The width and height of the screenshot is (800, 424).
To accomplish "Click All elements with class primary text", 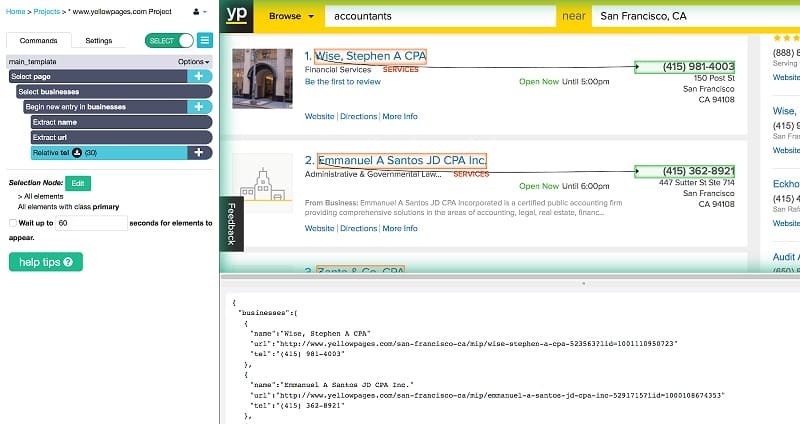I will 68,207.
